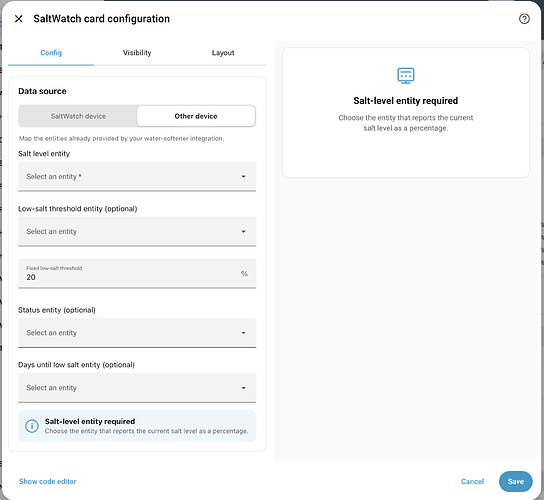Expand Low-salt threshold entity dropdown arrow
Viewport: 544px width, 500px height.
(x=244, y=231)
